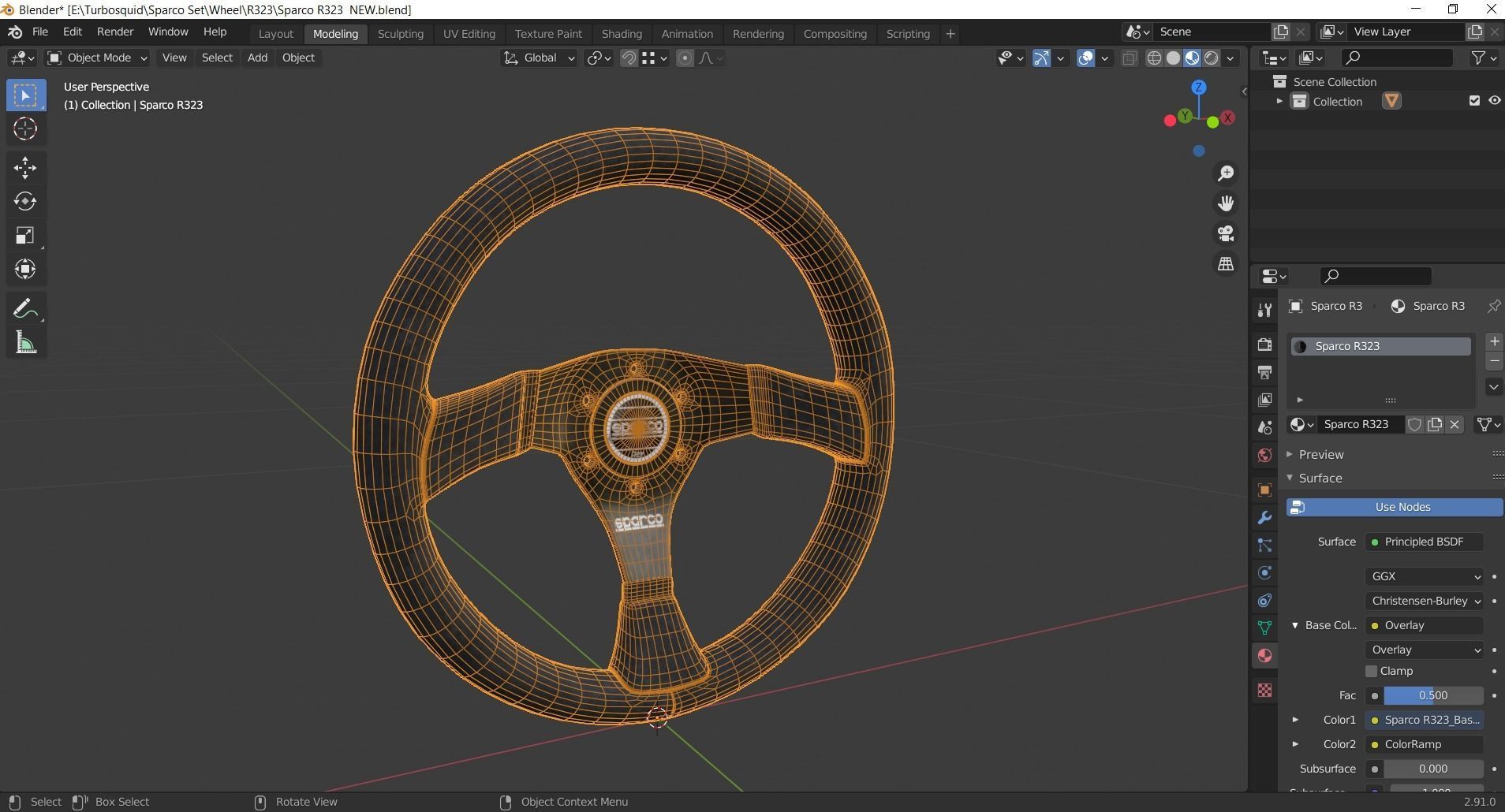Choose the Measure tool
1505x812 pixels.
[25, 343]
